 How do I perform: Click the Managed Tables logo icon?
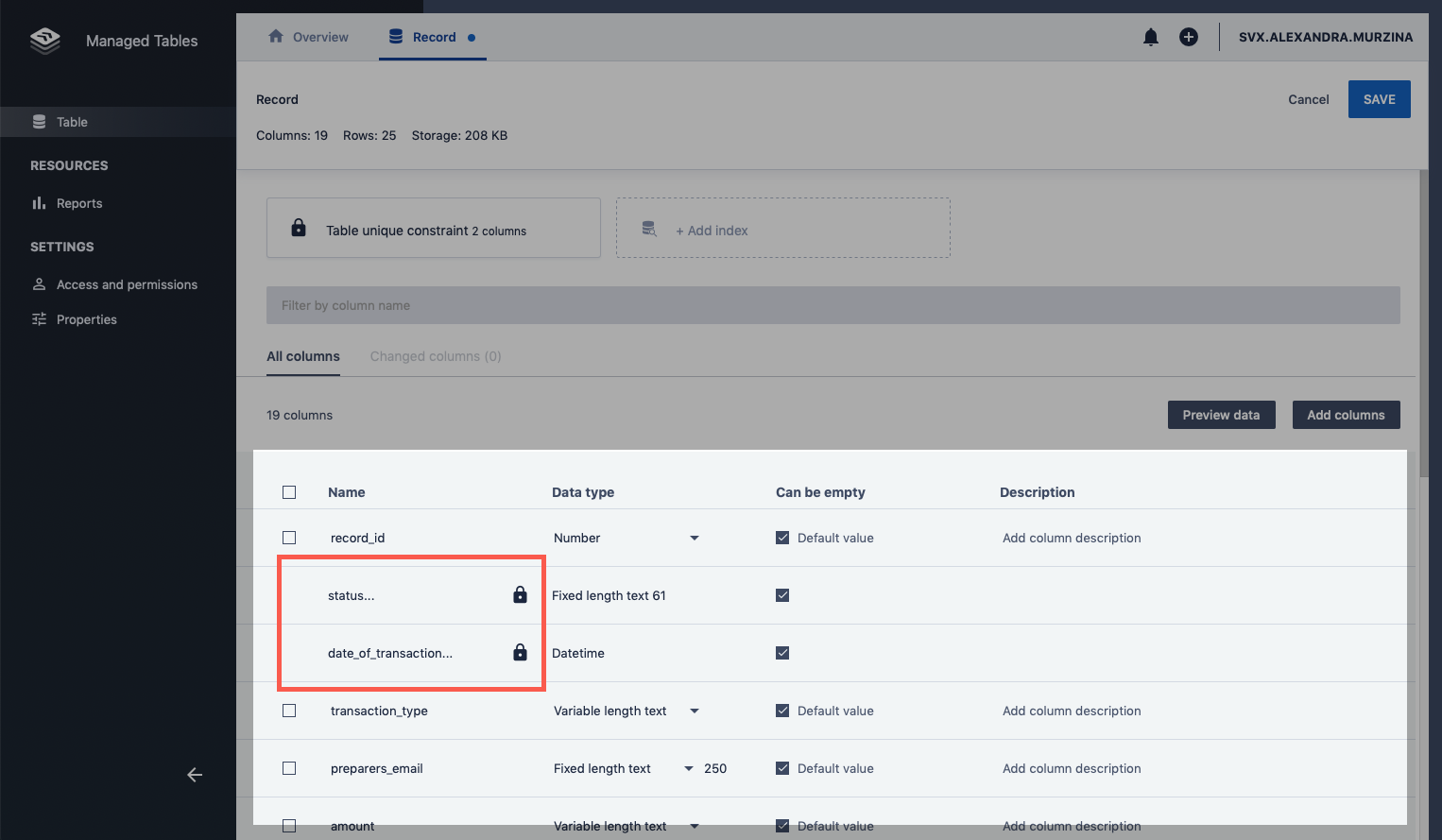coord(45,41)
